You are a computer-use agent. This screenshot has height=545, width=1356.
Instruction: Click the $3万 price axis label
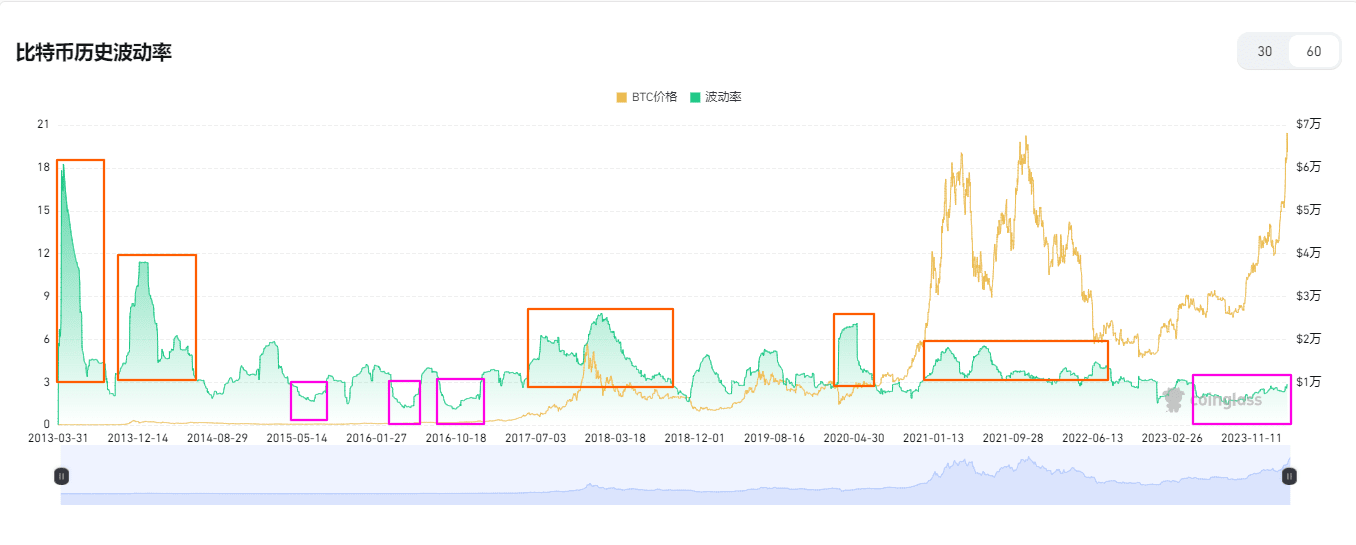coord(1308,296)
